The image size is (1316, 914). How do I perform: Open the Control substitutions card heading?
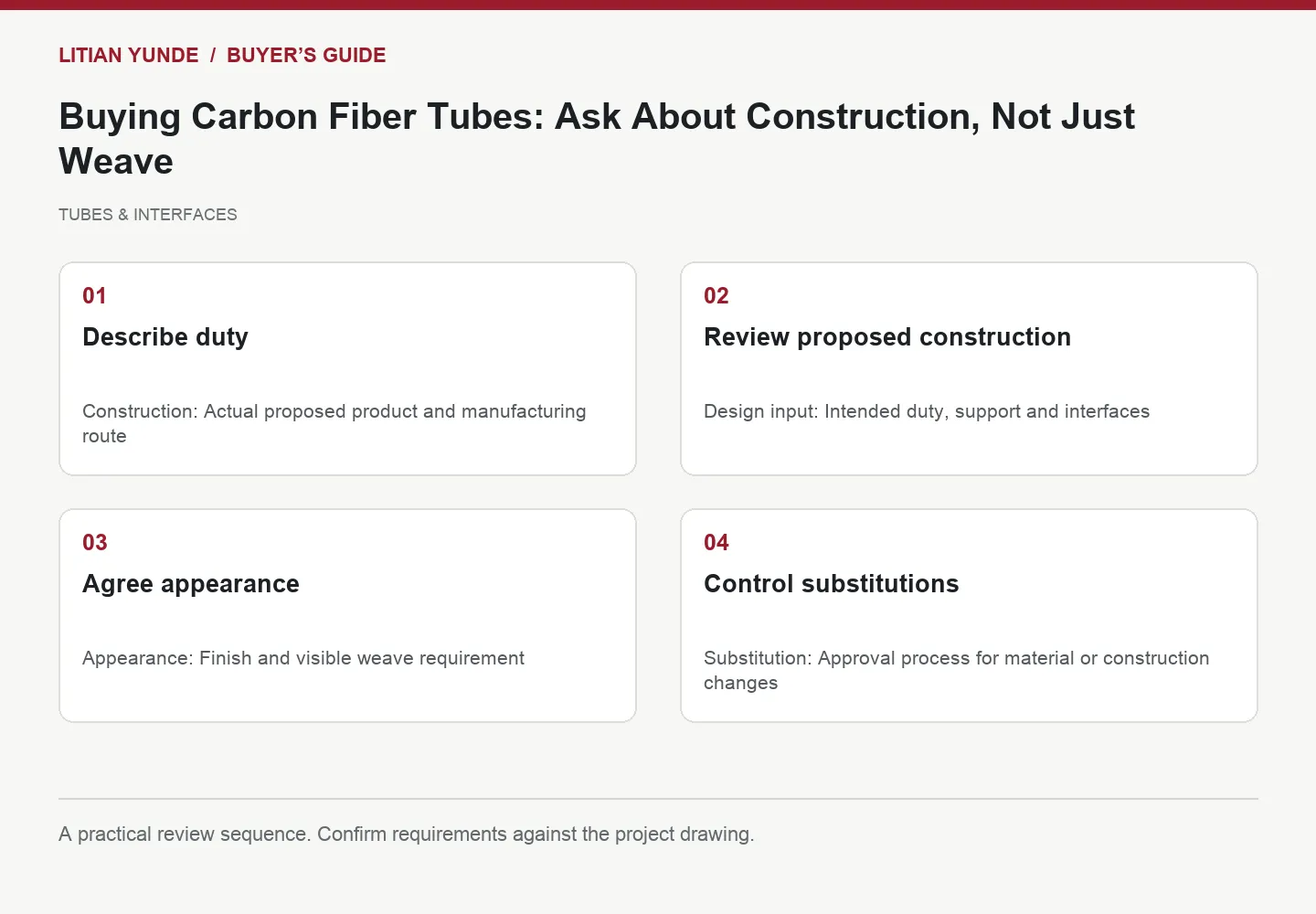tap(832, 584)
